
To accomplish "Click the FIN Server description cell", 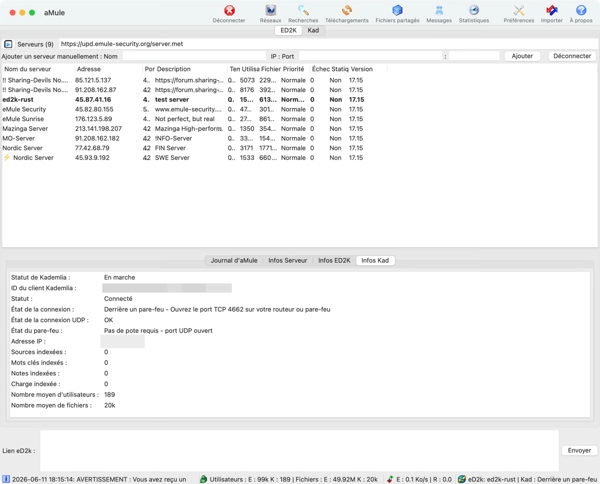I will coord(170,148).
